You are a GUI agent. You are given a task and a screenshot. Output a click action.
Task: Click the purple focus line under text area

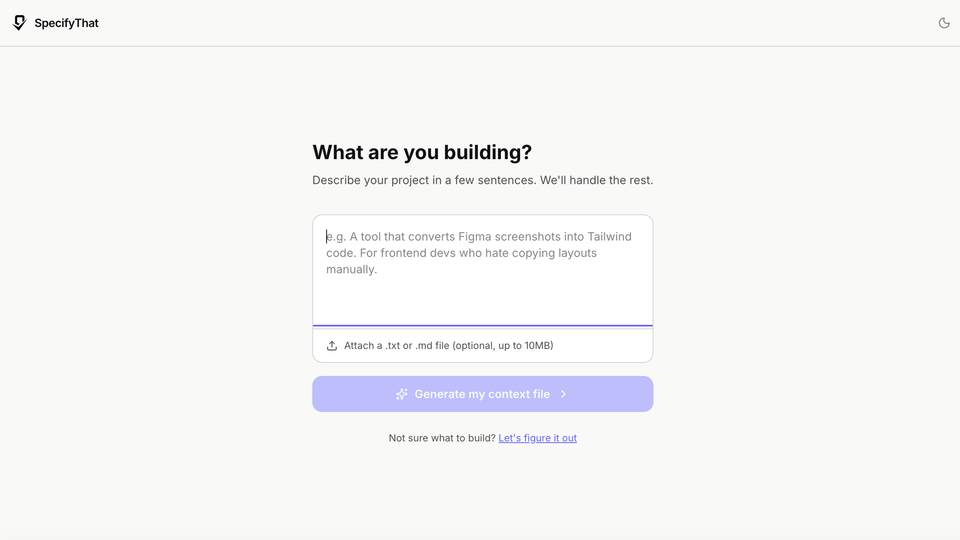tap(482, 326)
